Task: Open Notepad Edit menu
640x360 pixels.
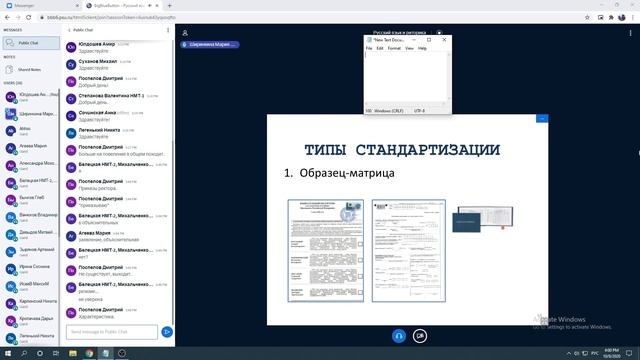Action: (380, 48)
